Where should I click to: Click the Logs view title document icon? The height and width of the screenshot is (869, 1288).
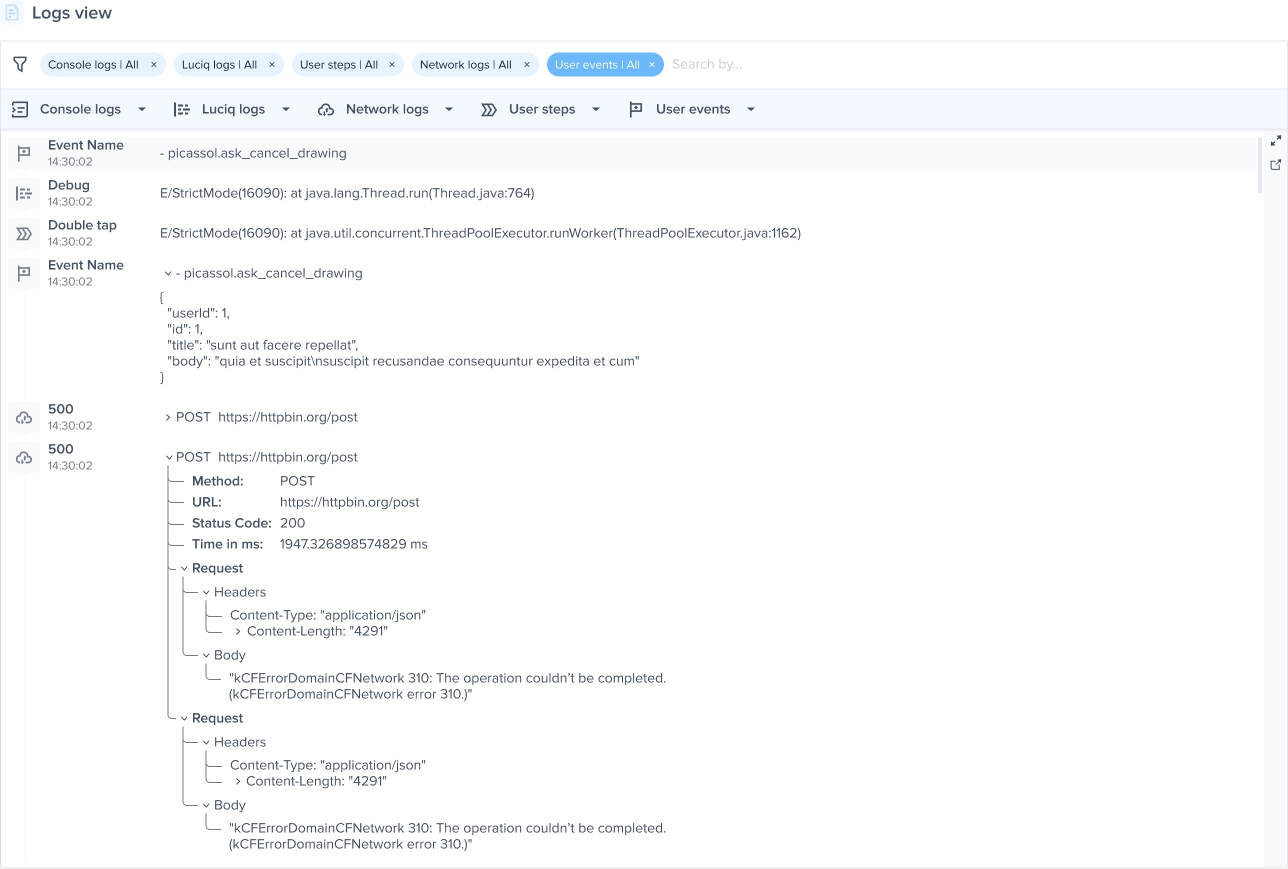coord(13,13)
